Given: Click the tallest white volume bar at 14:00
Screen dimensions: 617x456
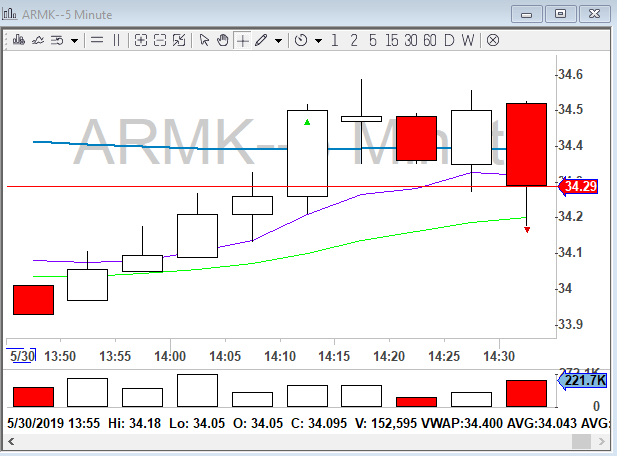Looking at the screenshot, I should 198,390.
